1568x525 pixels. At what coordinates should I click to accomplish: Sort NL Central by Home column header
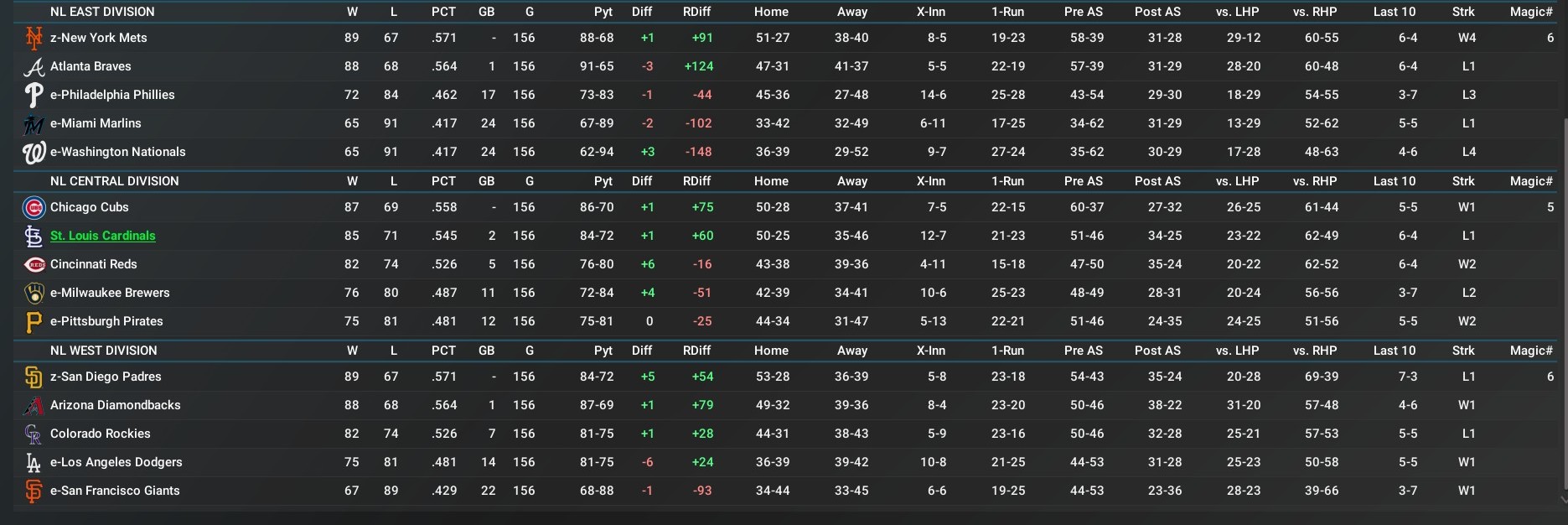click(771, 181)
